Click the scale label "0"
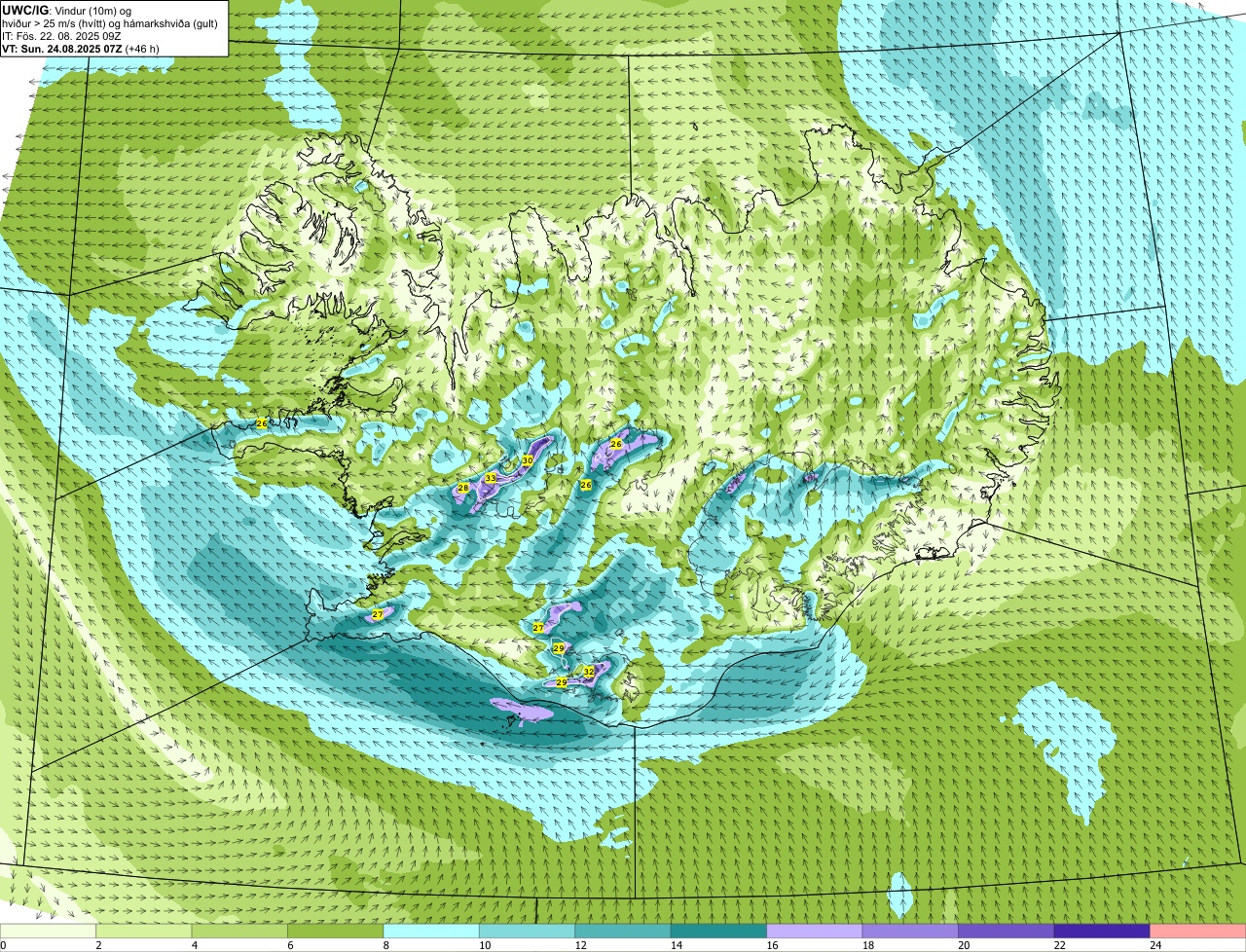 3,945
